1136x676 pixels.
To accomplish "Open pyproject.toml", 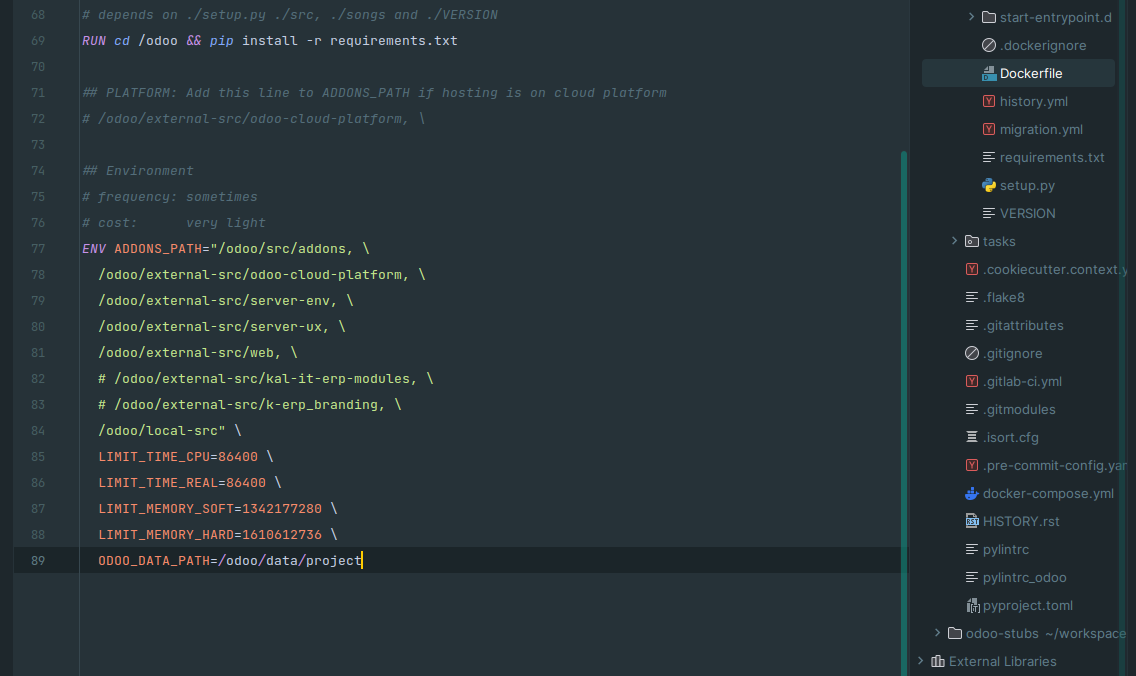I will pos(1030,605).
